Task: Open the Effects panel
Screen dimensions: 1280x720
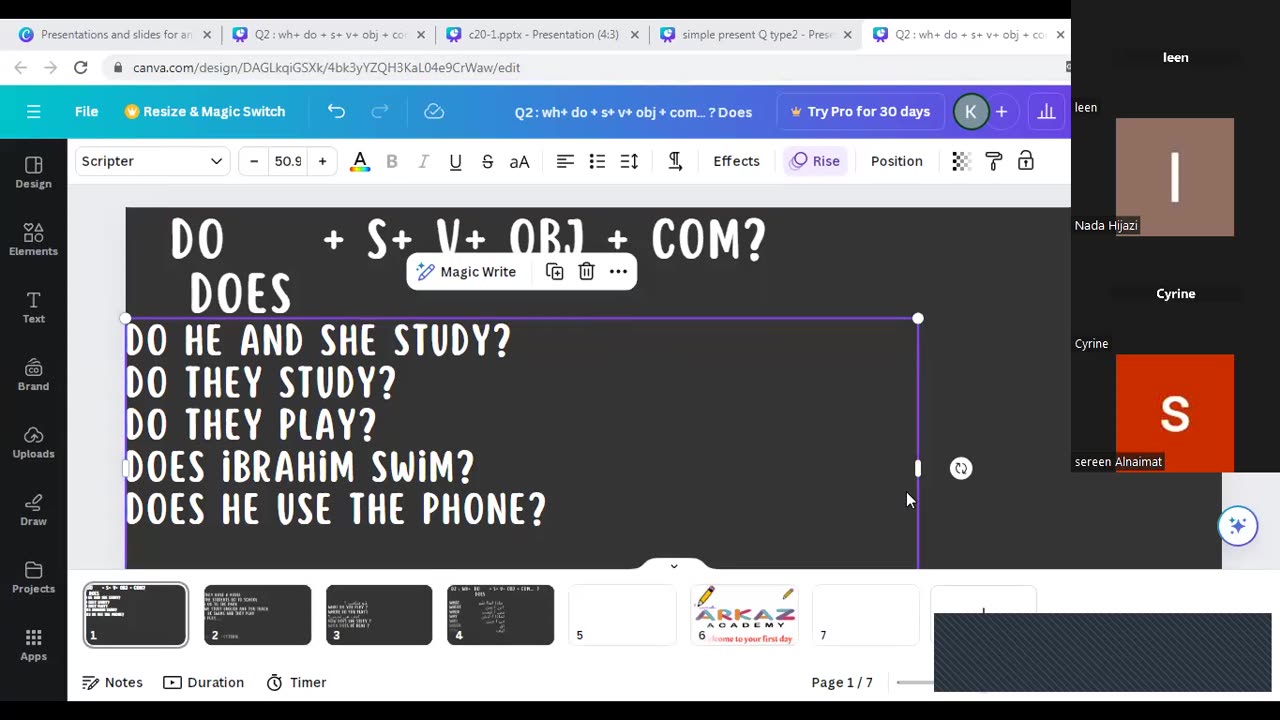Action: tap(736, 161)
